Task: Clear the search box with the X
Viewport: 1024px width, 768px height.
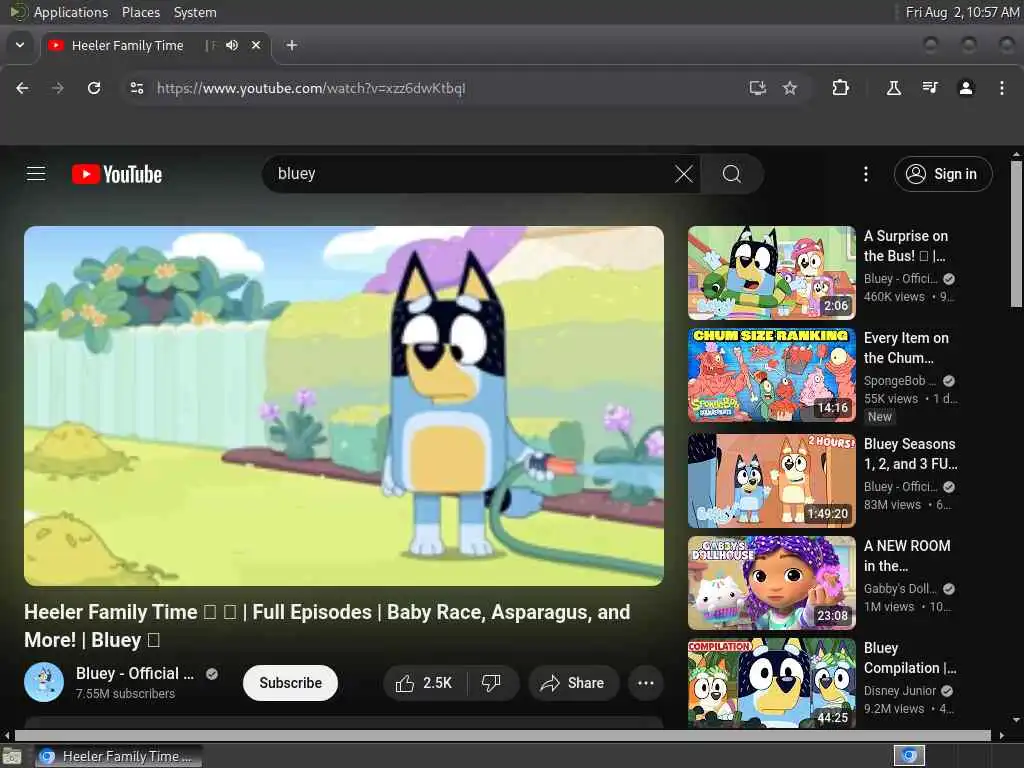Action: tap(684, 174)
